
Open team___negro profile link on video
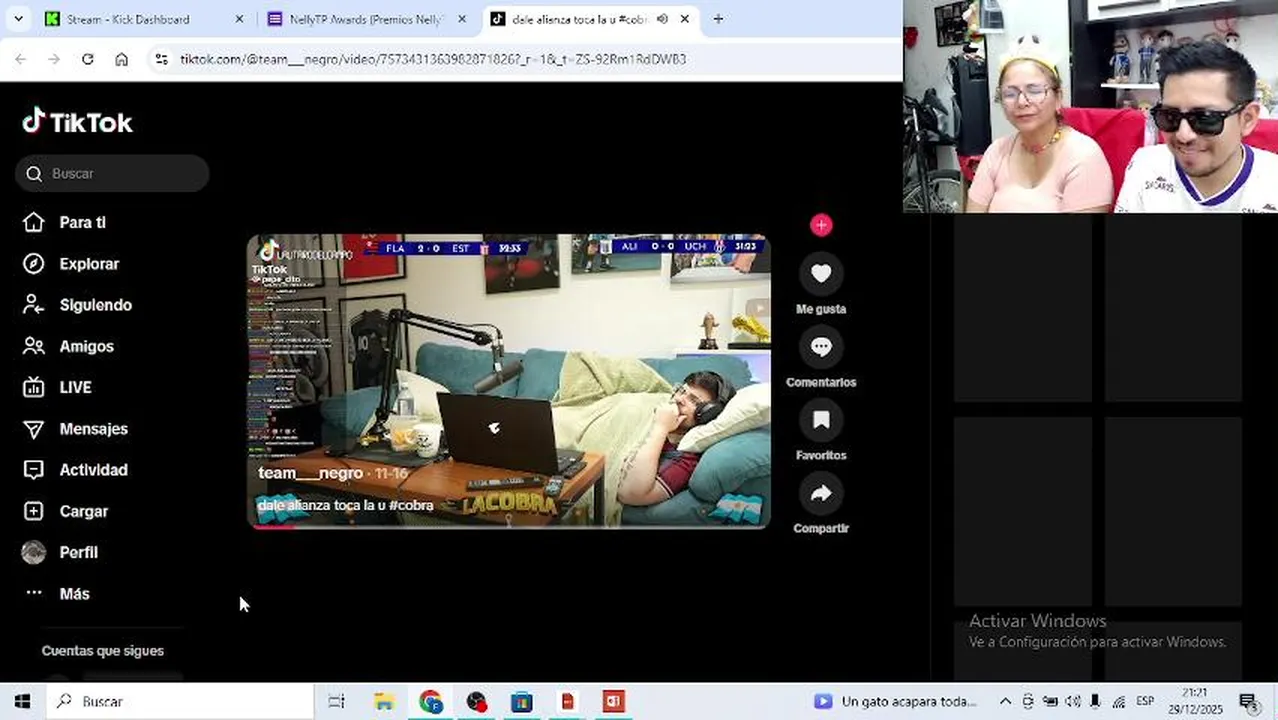(310, 473)
